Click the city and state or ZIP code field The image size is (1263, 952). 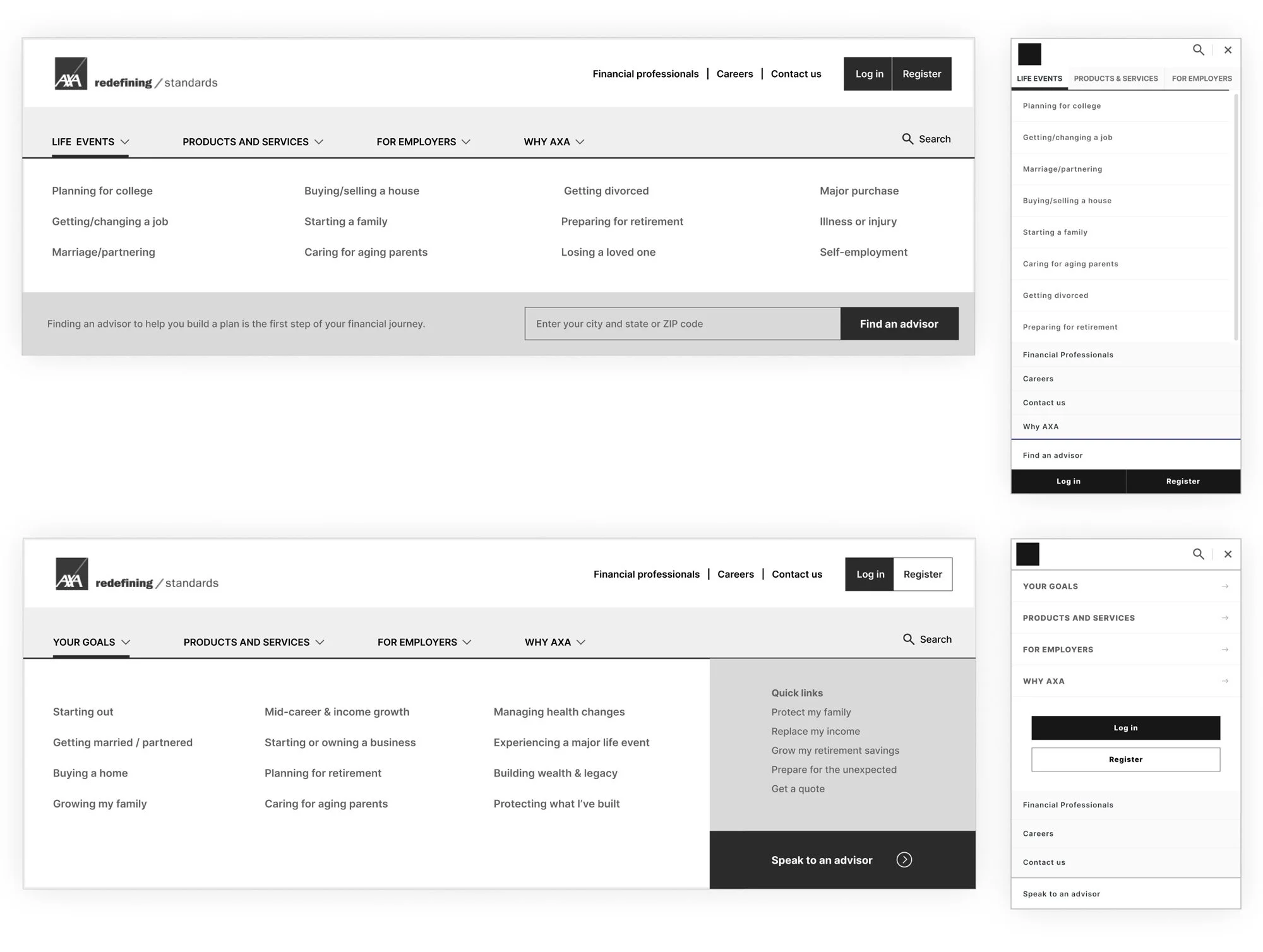(x=682, y=323)
